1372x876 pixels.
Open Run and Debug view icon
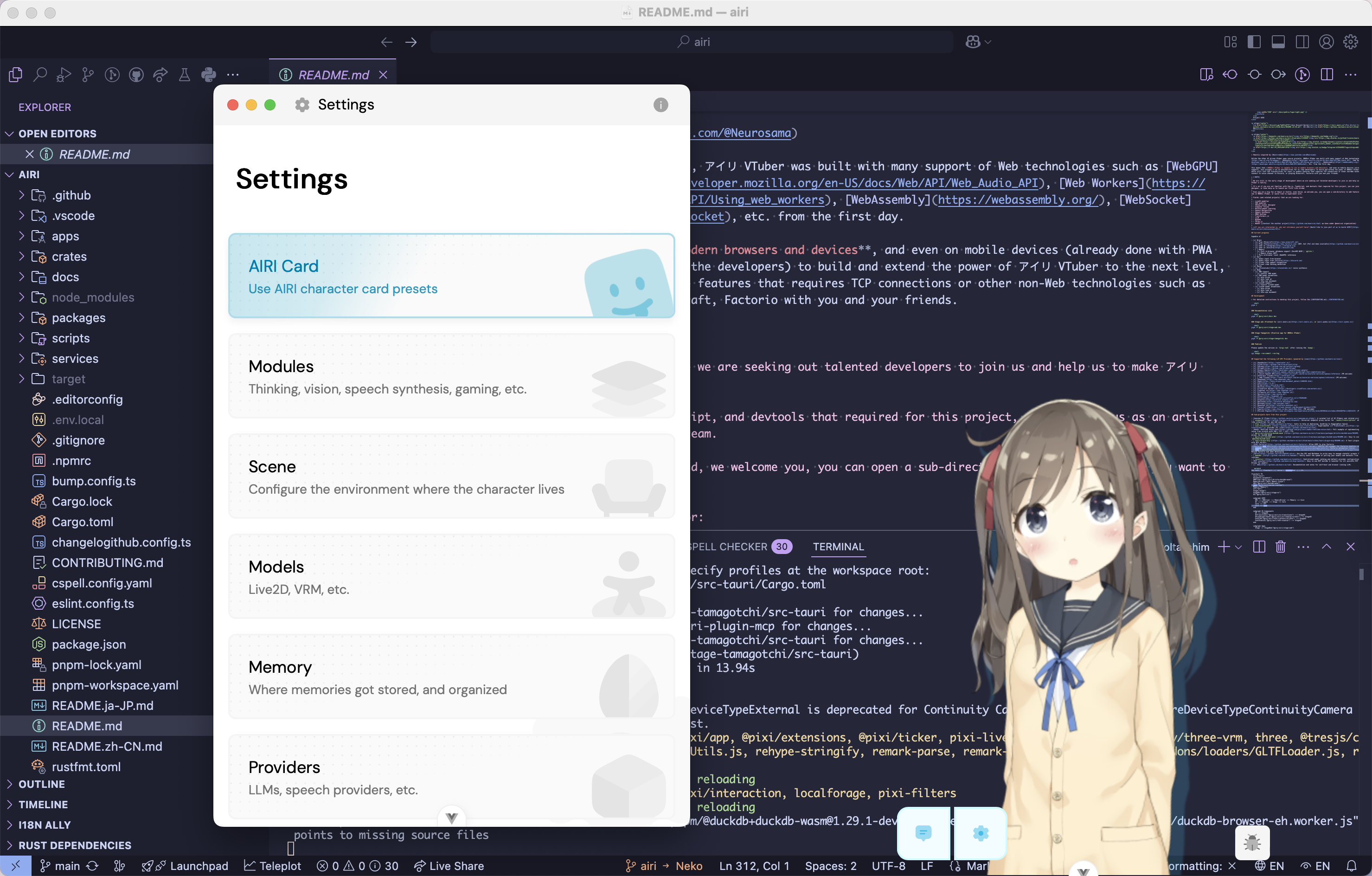pos(64,75)
